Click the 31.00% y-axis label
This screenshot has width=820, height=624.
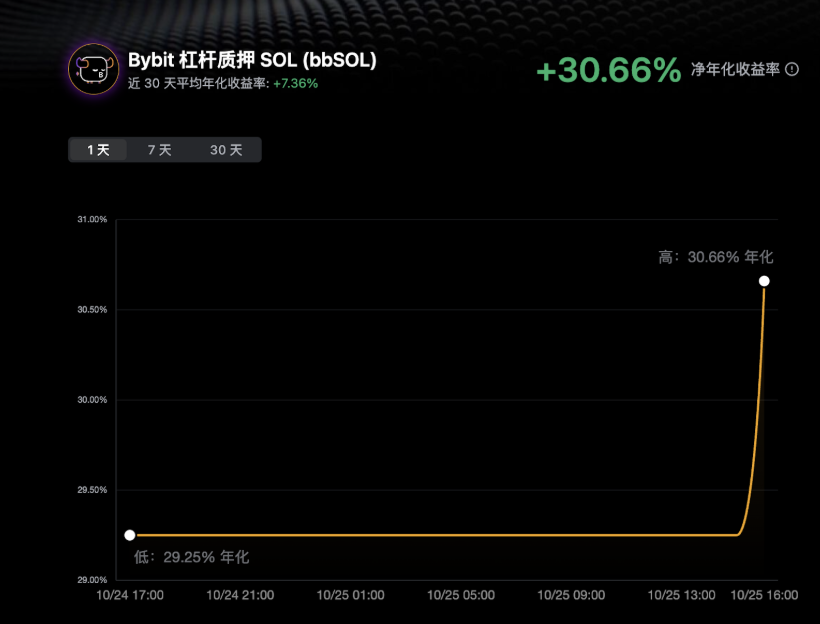[92, 219]
